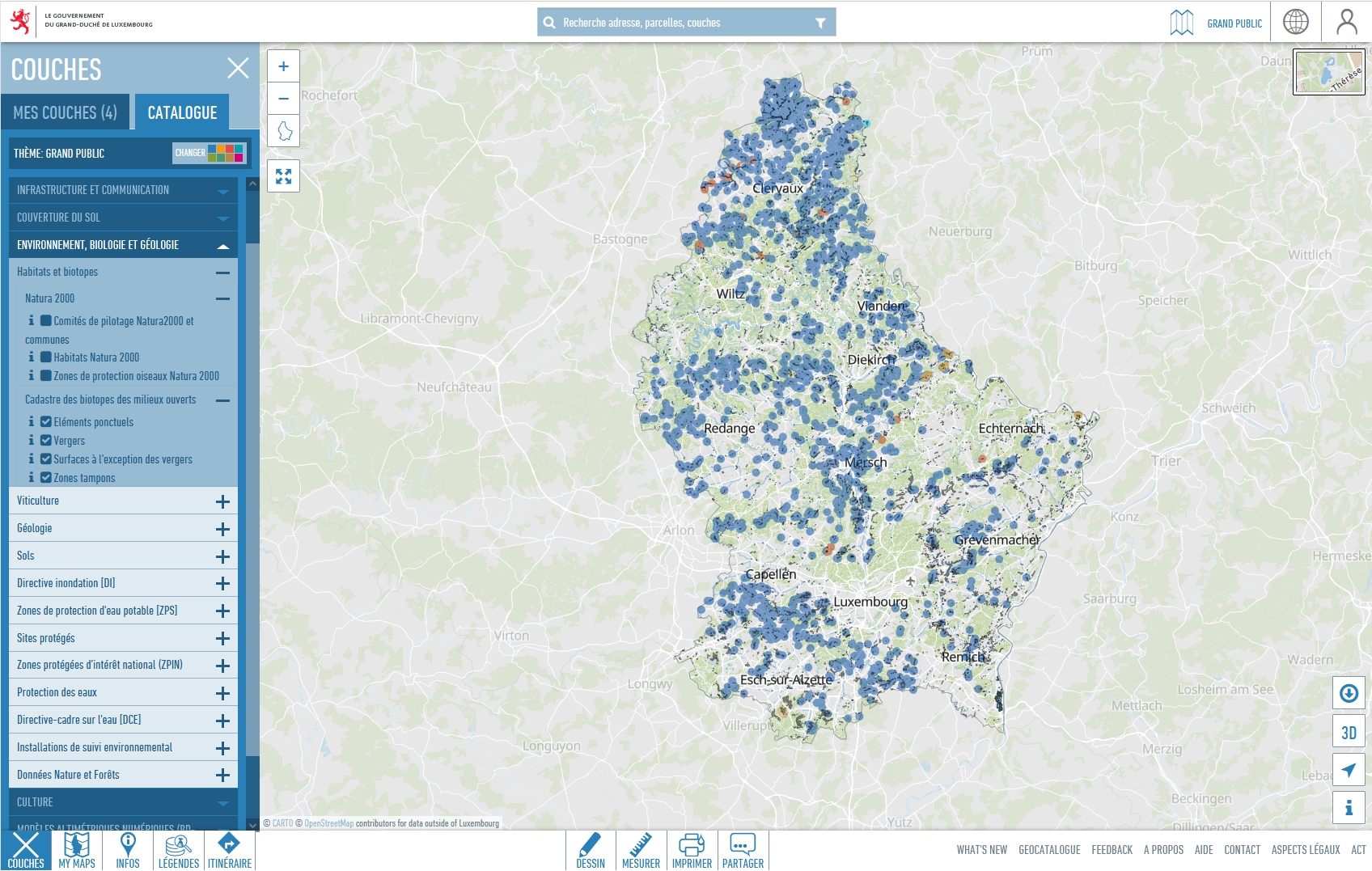Uncheck Zones tampons layer
The height and width of the screenshot is (871, 1372).
pos(46,477)
